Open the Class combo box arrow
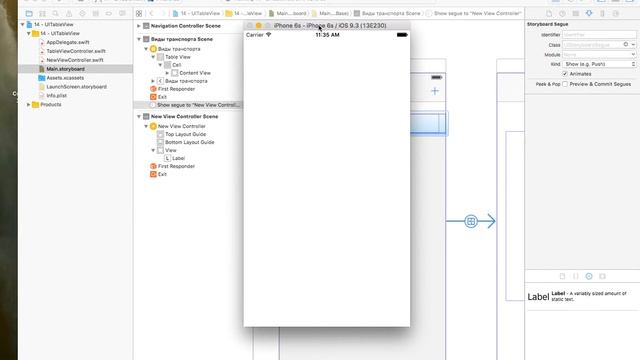 coord(633,44)
